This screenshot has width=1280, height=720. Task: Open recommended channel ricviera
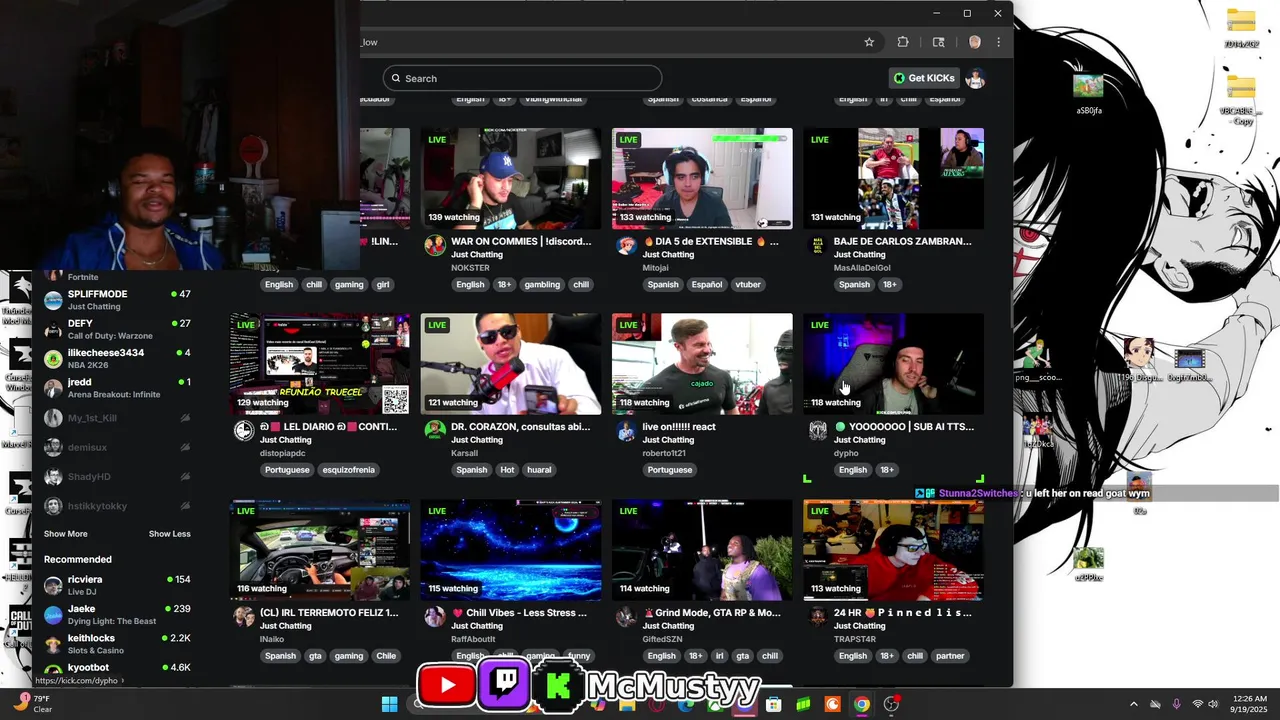[116, 585]
